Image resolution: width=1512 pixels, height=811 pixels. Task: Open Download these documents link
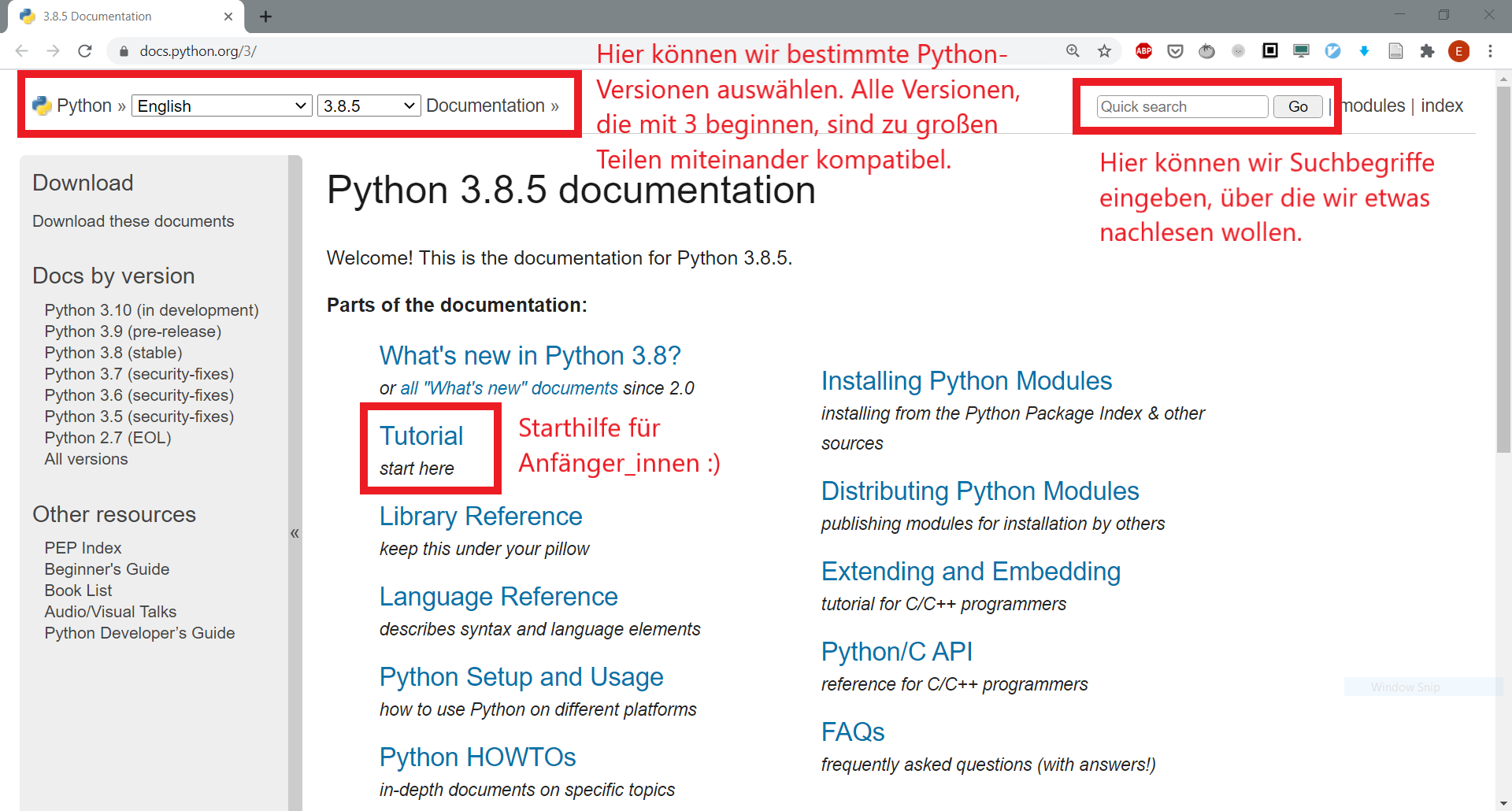(133, 221)
